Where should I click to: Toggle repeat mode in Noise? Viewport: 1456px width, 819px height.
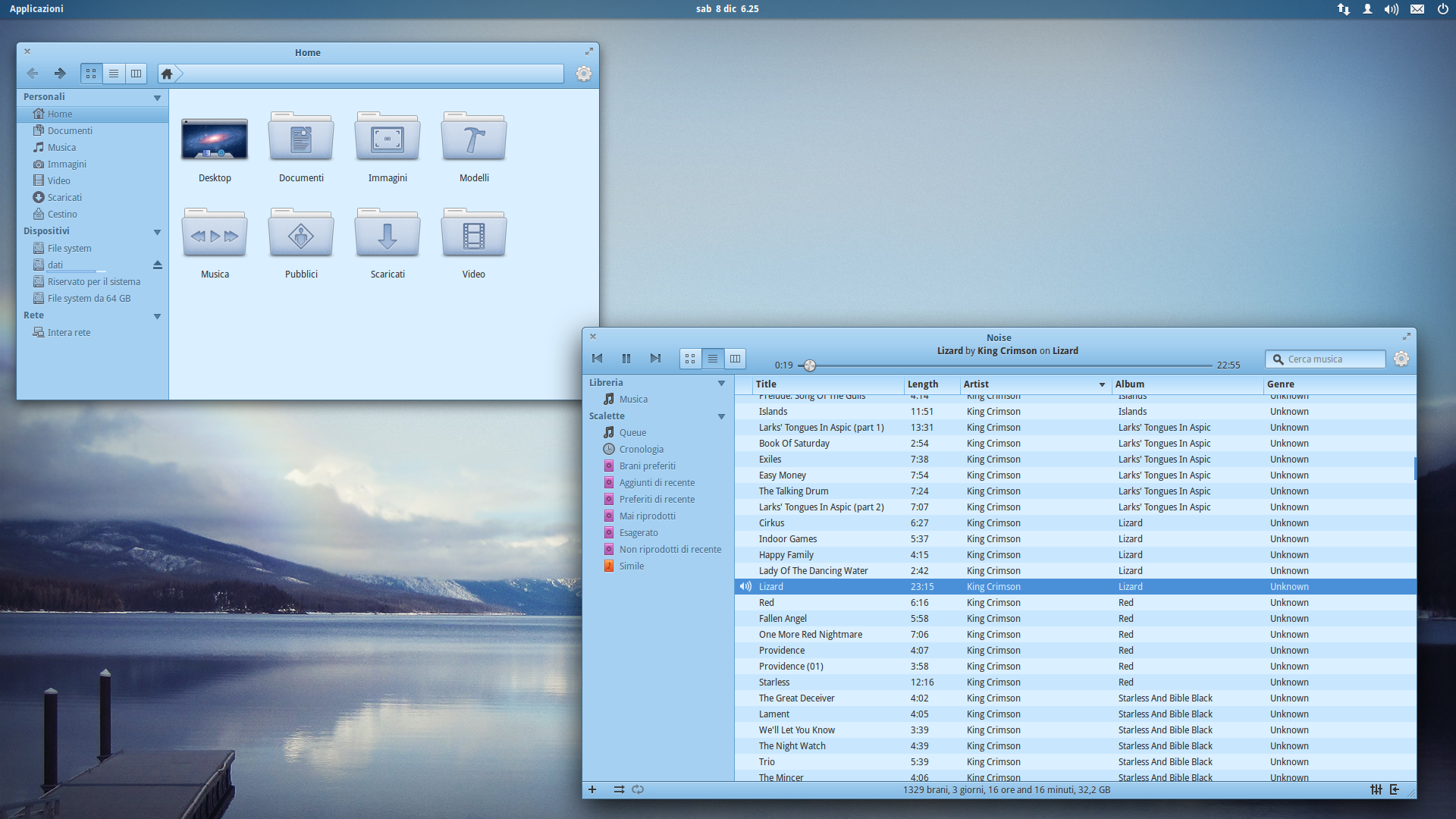point(638,789)
